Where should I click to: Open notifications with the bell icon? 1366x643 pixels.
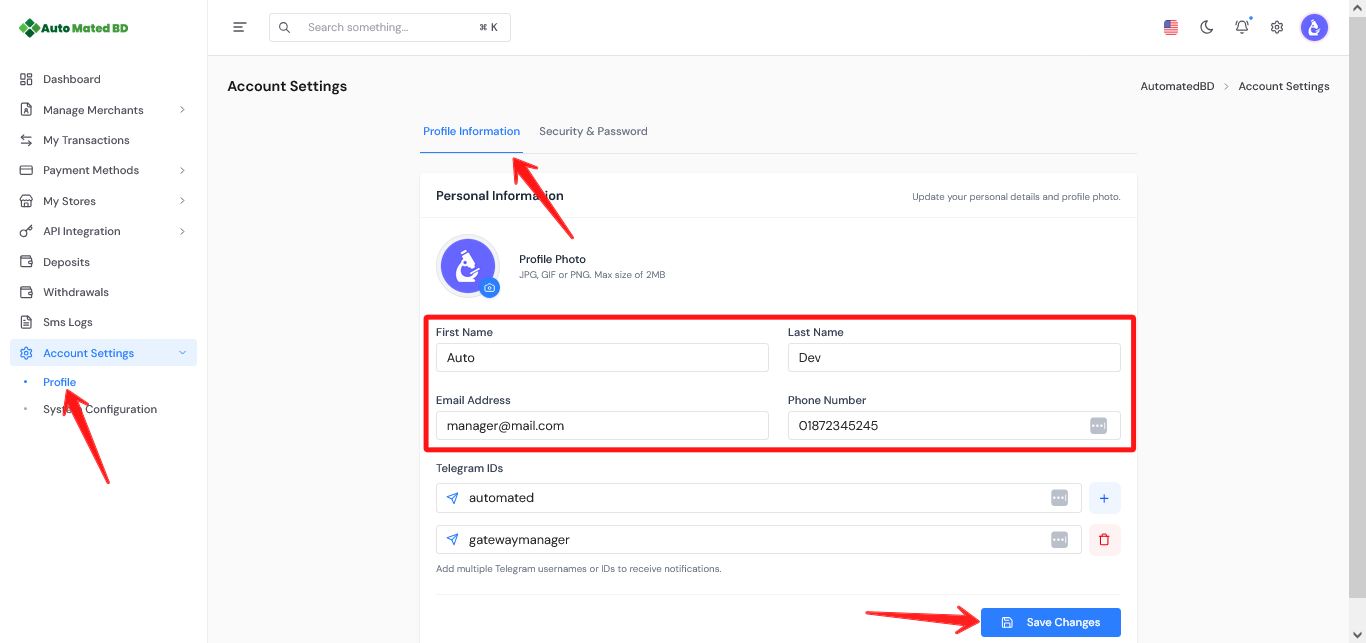click(1241, 27)
